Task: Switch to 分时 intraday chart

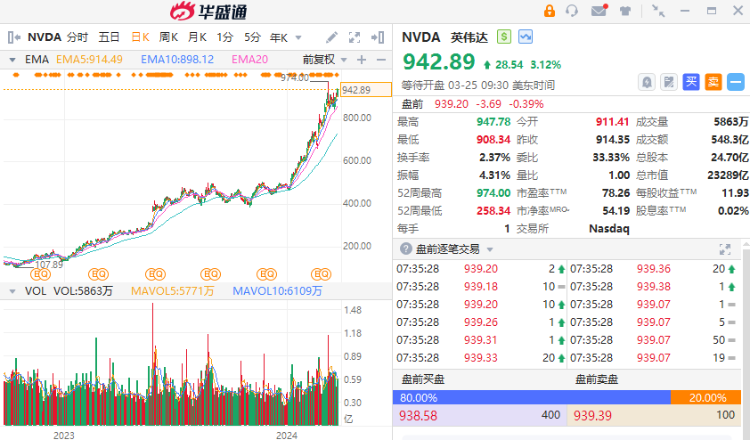Action: tap(77, 37)
